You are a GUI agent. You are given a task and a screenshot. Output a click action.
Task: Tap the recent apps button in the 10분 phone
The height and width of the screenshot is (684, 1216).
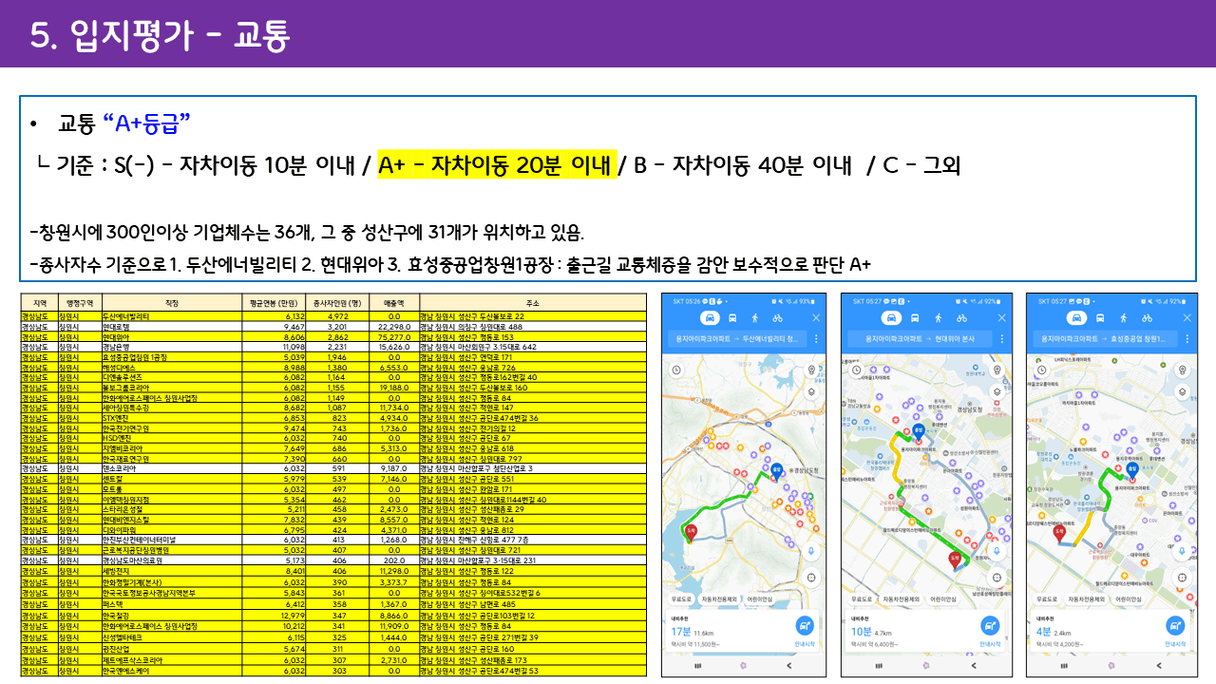coord(881,665)
